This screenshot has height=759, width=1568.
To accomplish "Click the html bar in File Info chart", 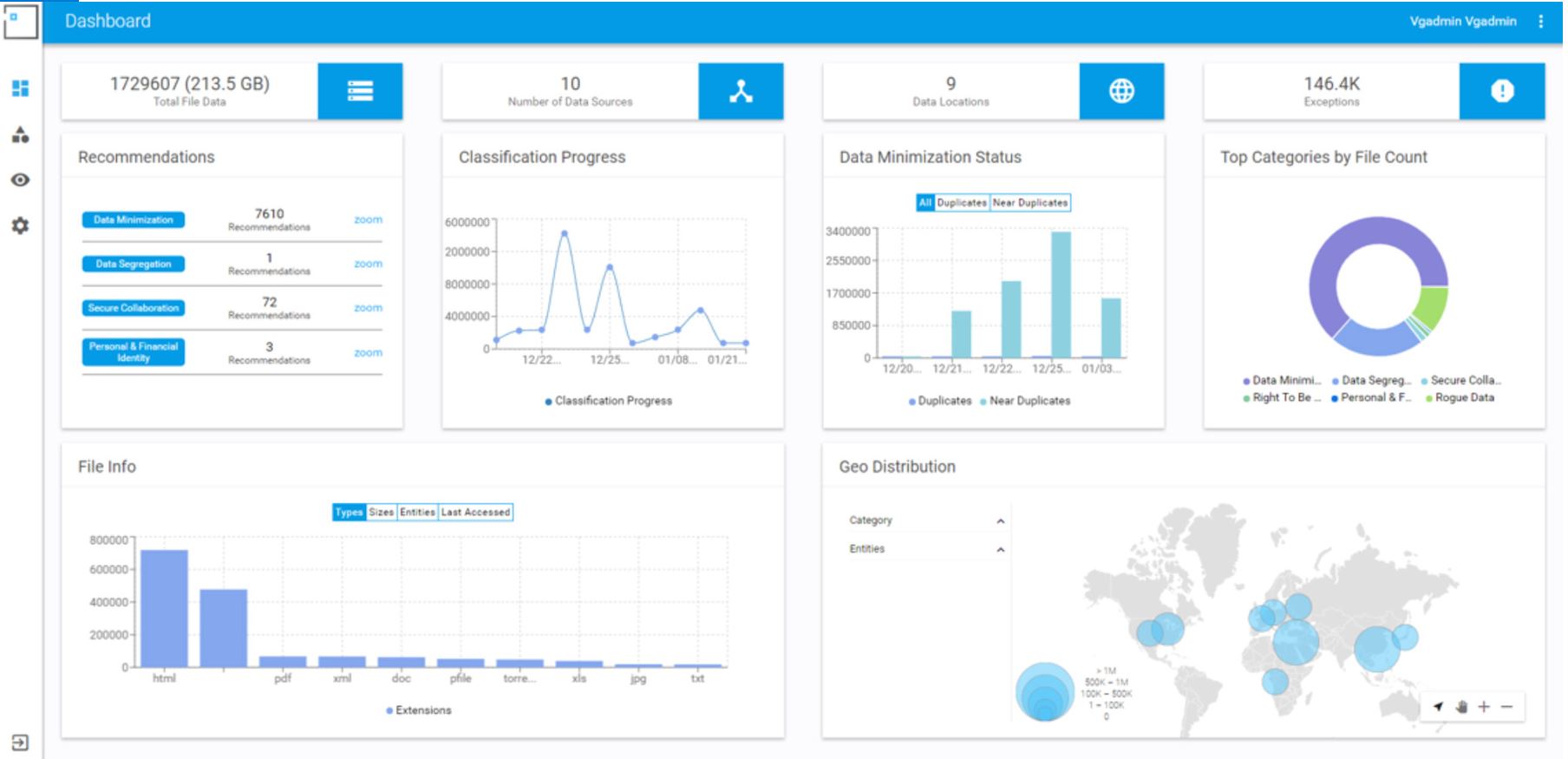I will 164,609.
